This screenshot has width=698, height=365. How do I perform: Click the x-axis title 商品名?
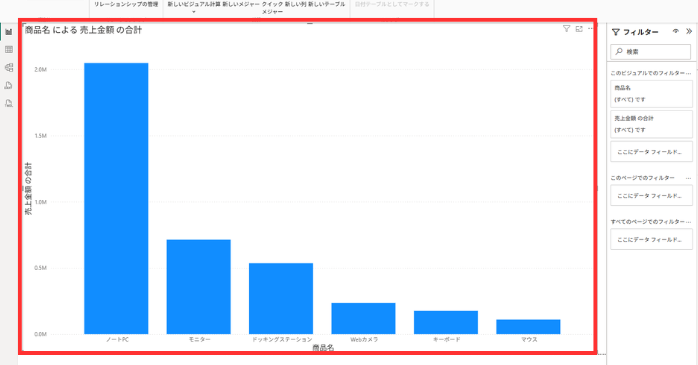tap(323, 347)
